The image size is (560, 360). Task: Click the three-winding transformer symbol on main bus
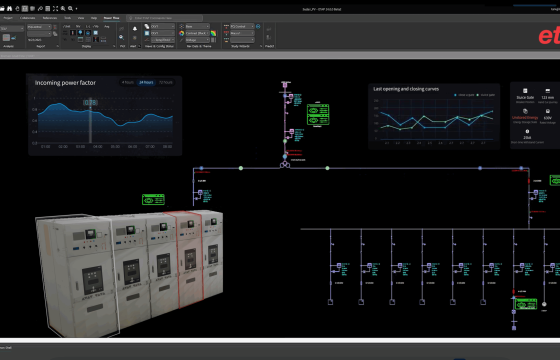tap(285, 165)
